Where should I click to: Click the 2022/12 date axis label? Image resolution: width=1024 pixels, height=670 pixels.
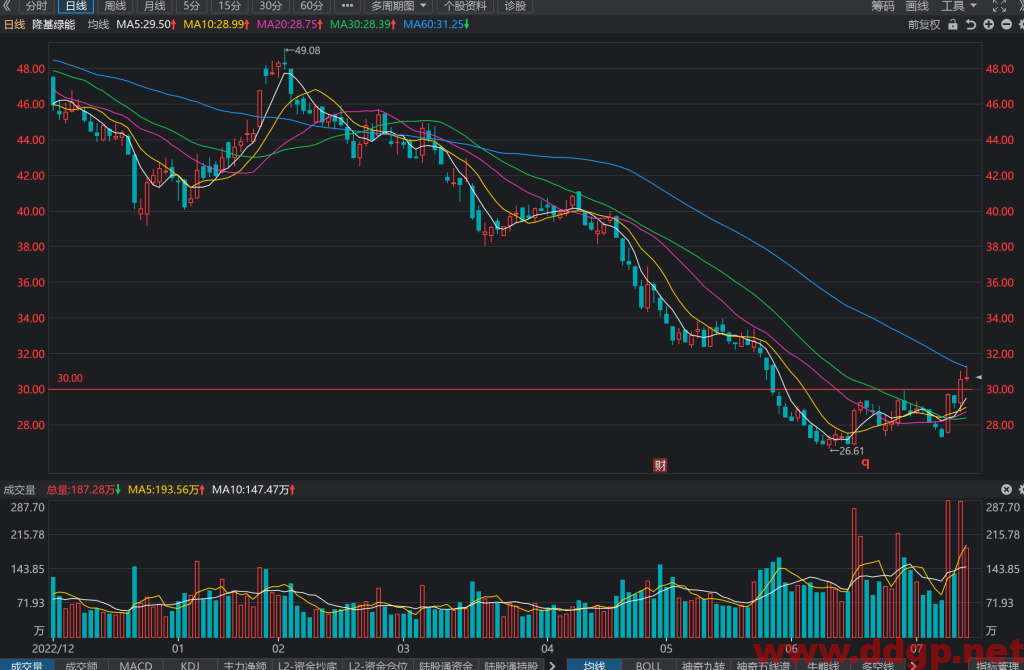tap(53, 648)
